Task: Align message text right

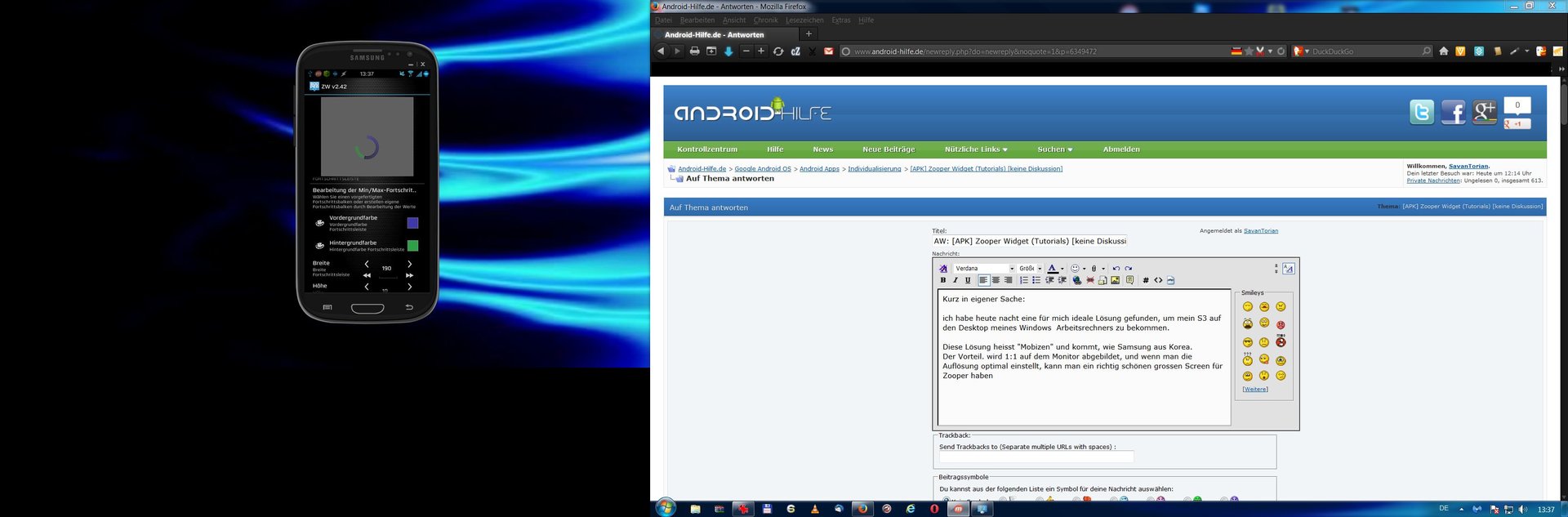Action: click(x=1008, y=280)
